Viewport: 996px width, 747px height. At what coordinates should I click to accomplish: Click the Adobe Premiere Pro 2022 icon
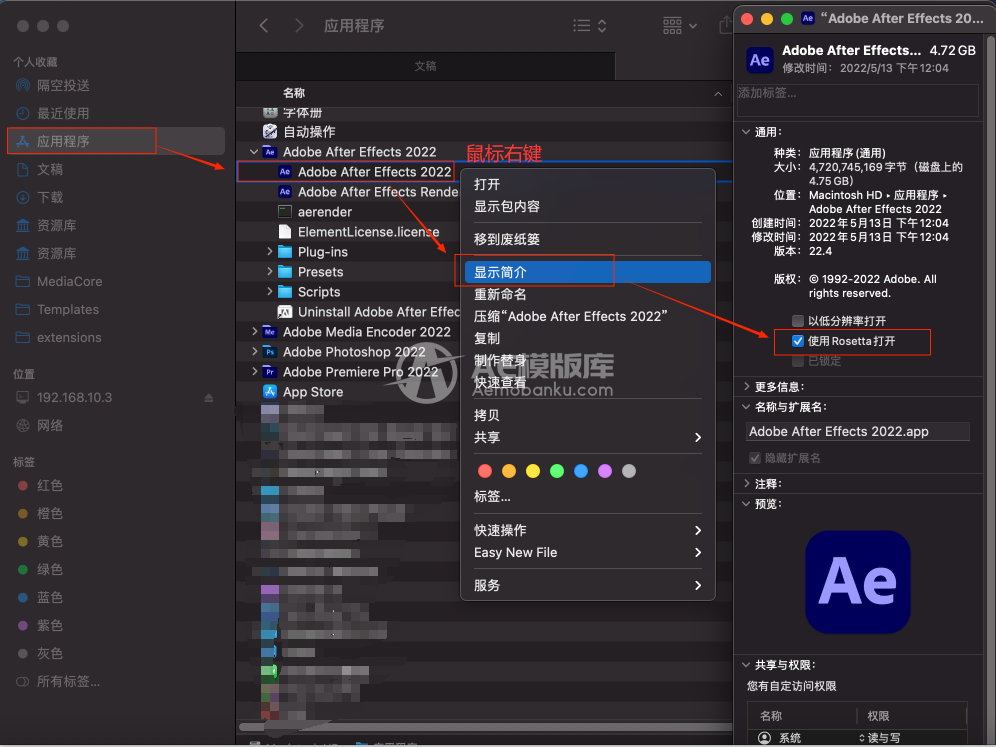269,372
